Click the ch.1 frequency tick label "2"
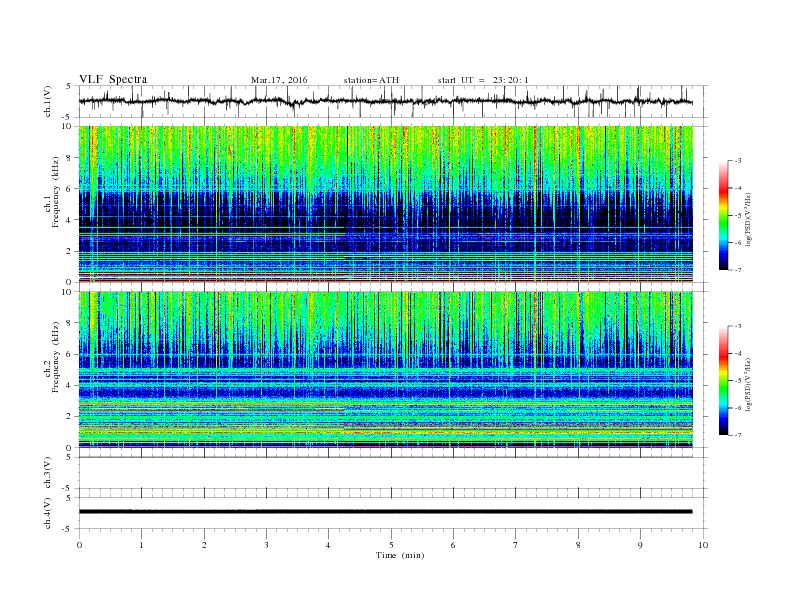The image size is (792, 612). [x=69, y=251]
